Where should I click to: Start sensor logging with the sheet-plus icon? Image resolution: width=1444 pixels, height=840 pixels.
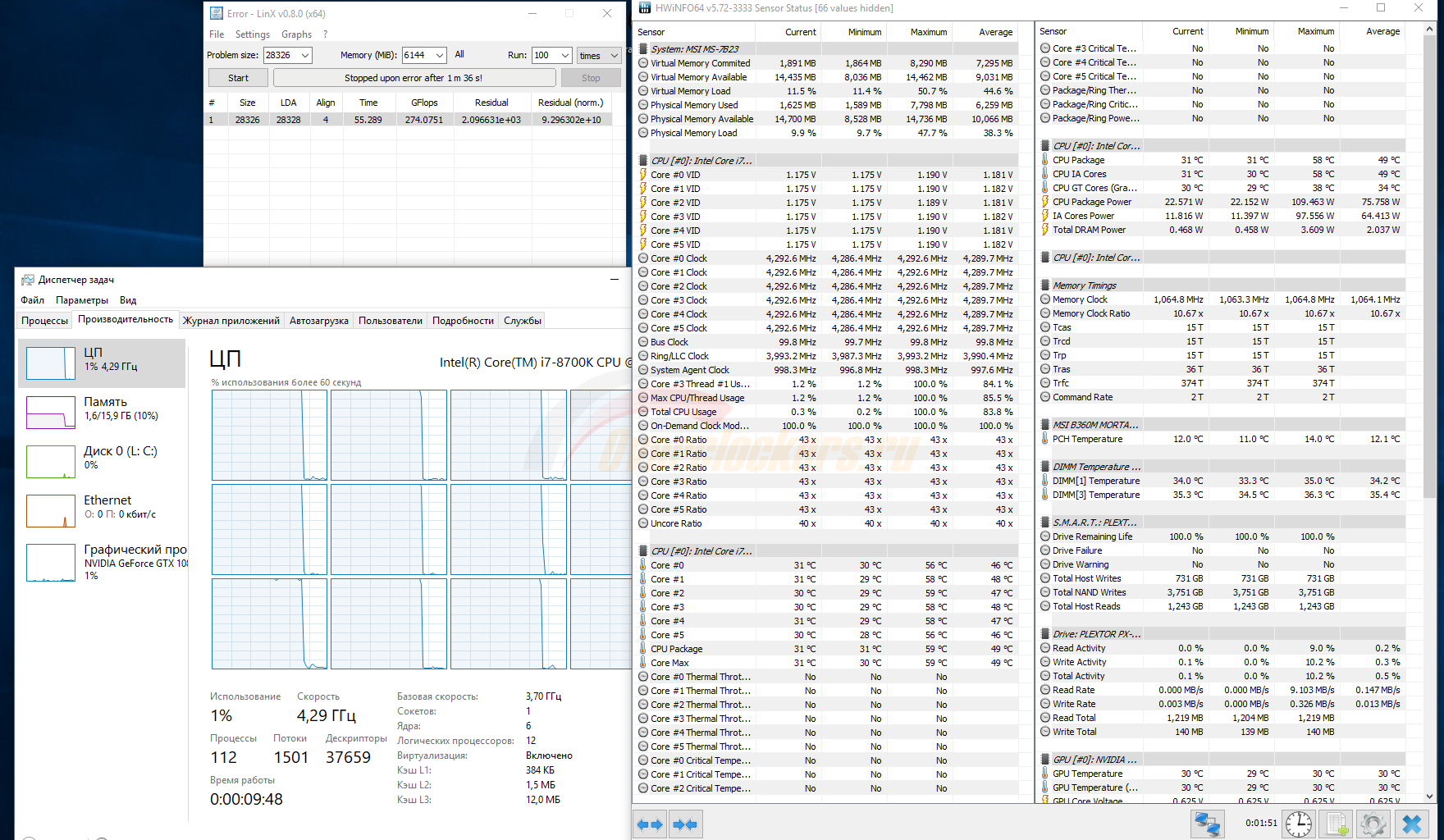point(1337,824)
